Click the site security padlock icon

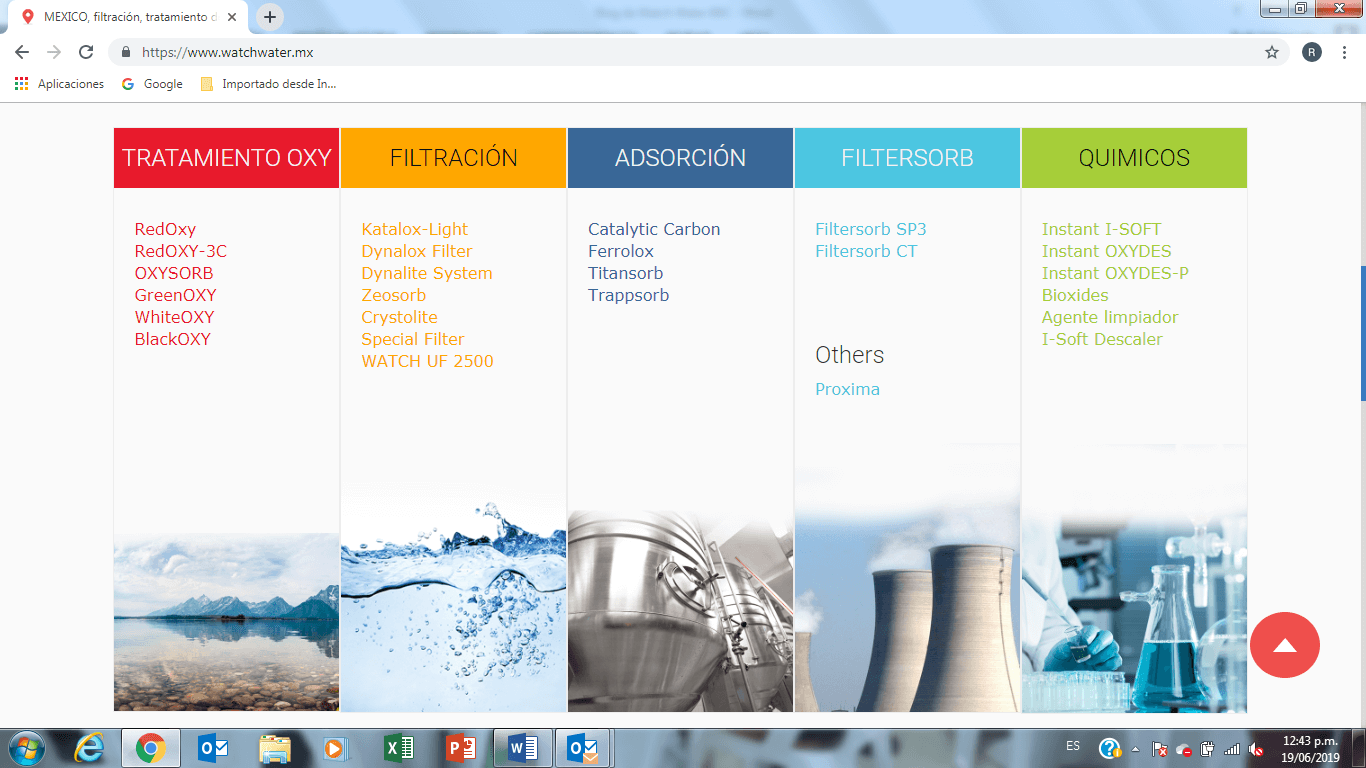(x=125, y=52)
